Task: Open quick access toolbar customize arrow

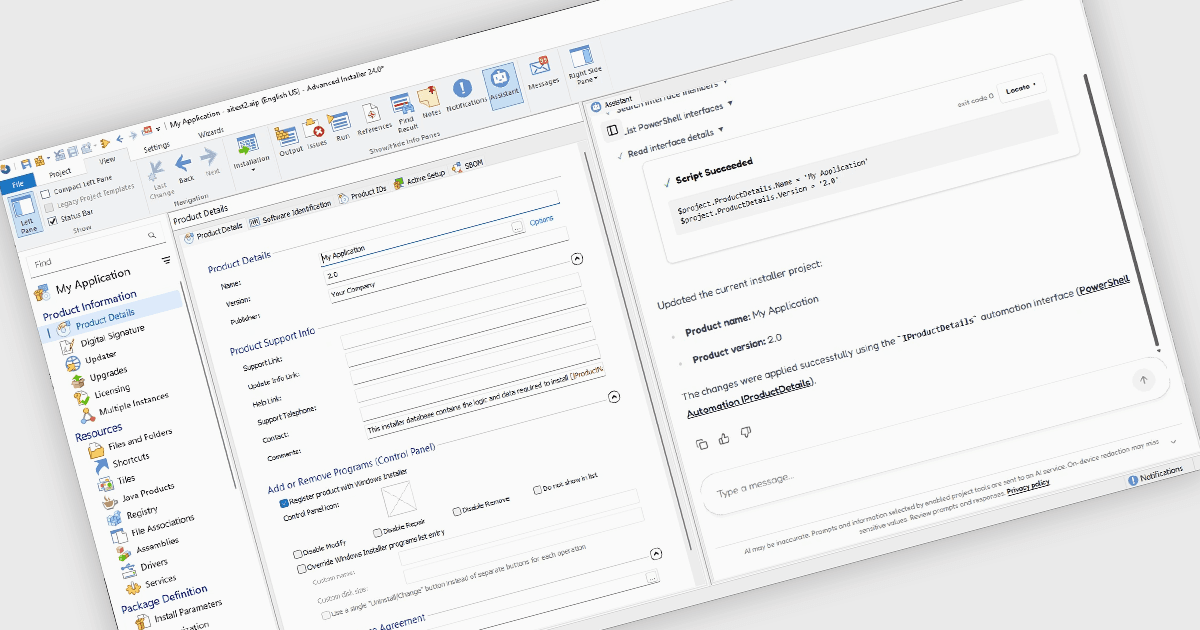Action: coord(160,127)
